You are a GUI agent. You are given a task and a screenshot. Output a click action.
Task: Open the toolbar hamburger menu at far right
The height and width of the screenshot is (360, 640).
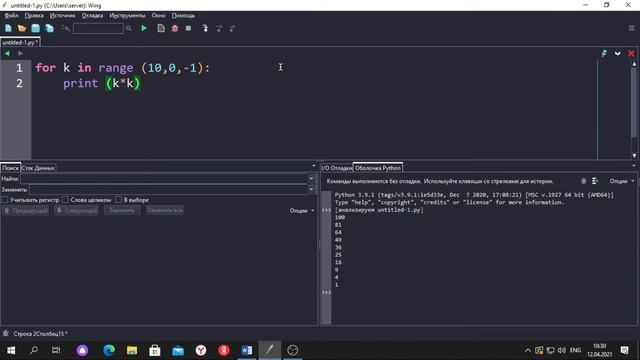click(x=631, y=28)
